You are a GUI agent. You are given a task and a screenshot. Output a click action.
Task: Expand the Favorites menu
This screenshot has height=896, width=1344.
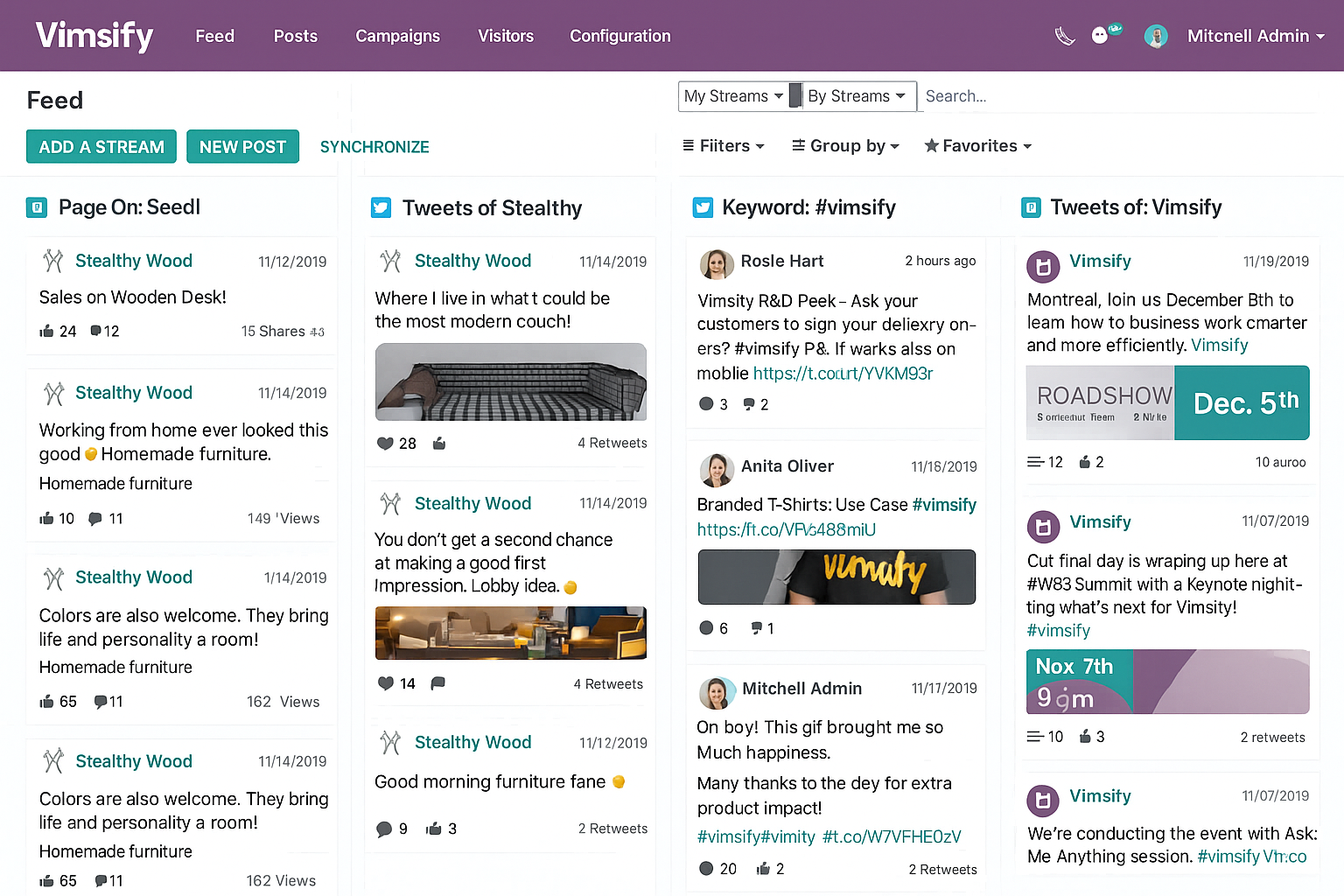tap(978, 146)
